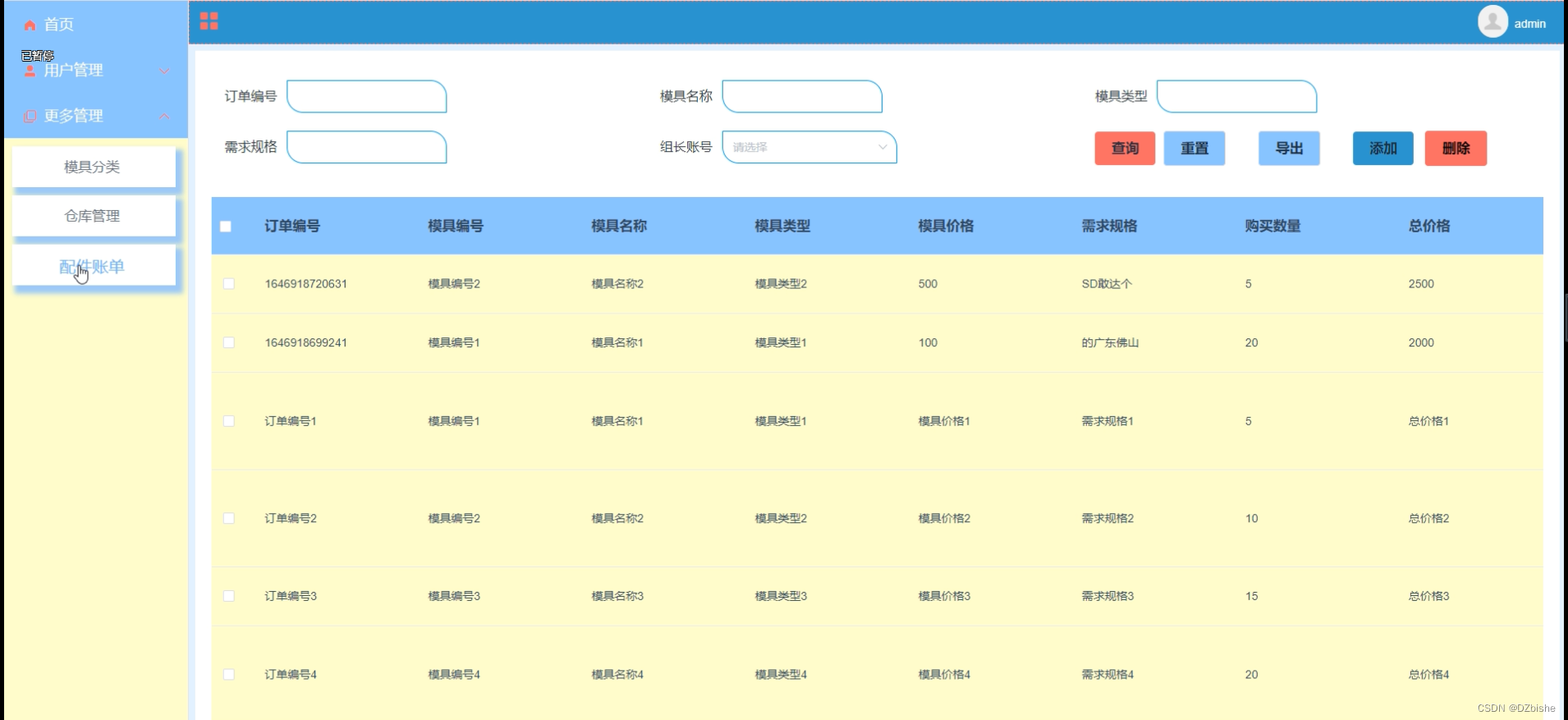Open the admin username label
The image size is (1568, 720).
tap(1529, 24)
